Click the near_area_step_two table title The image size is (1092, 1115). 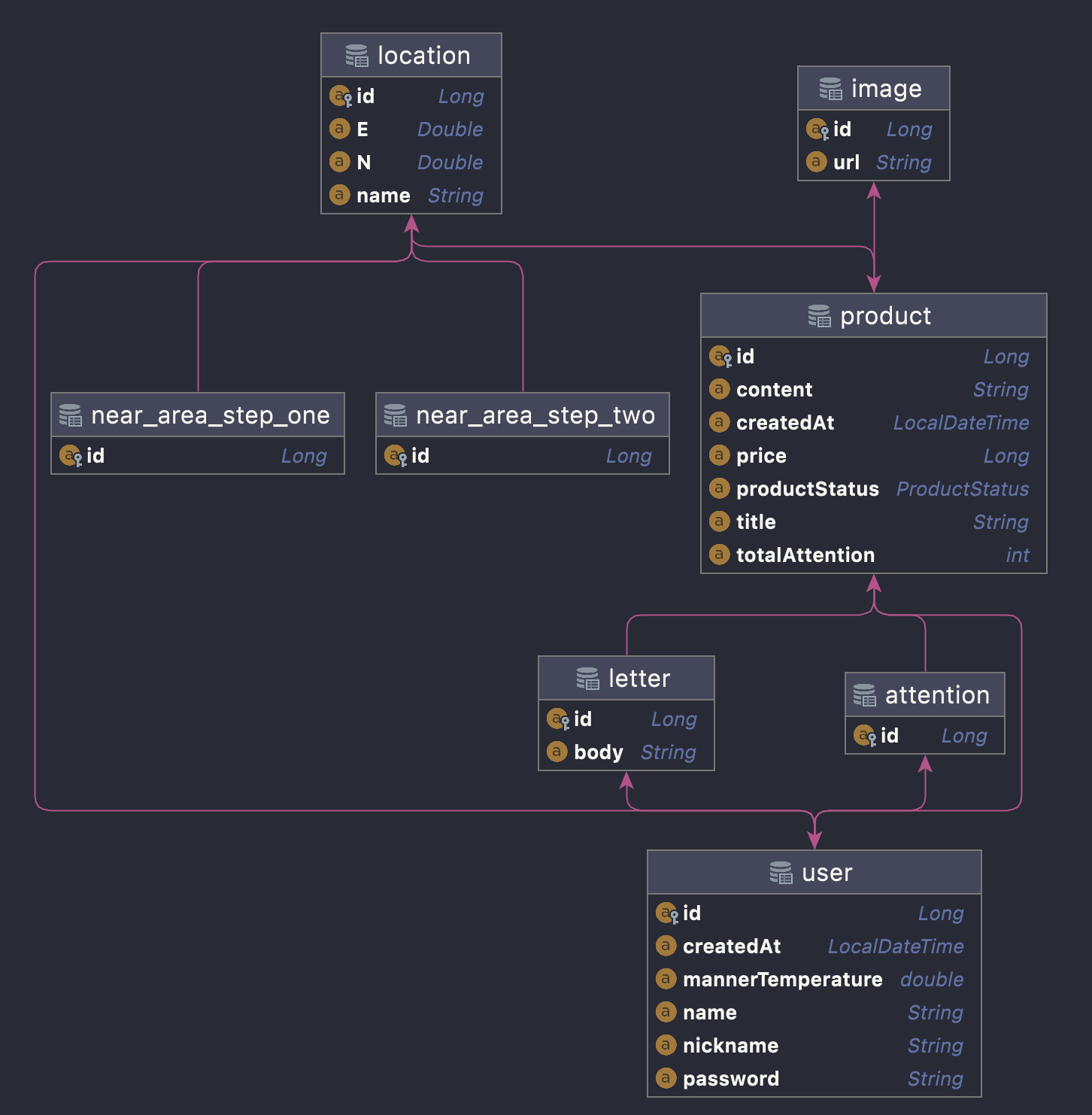(x=536, y=415)
